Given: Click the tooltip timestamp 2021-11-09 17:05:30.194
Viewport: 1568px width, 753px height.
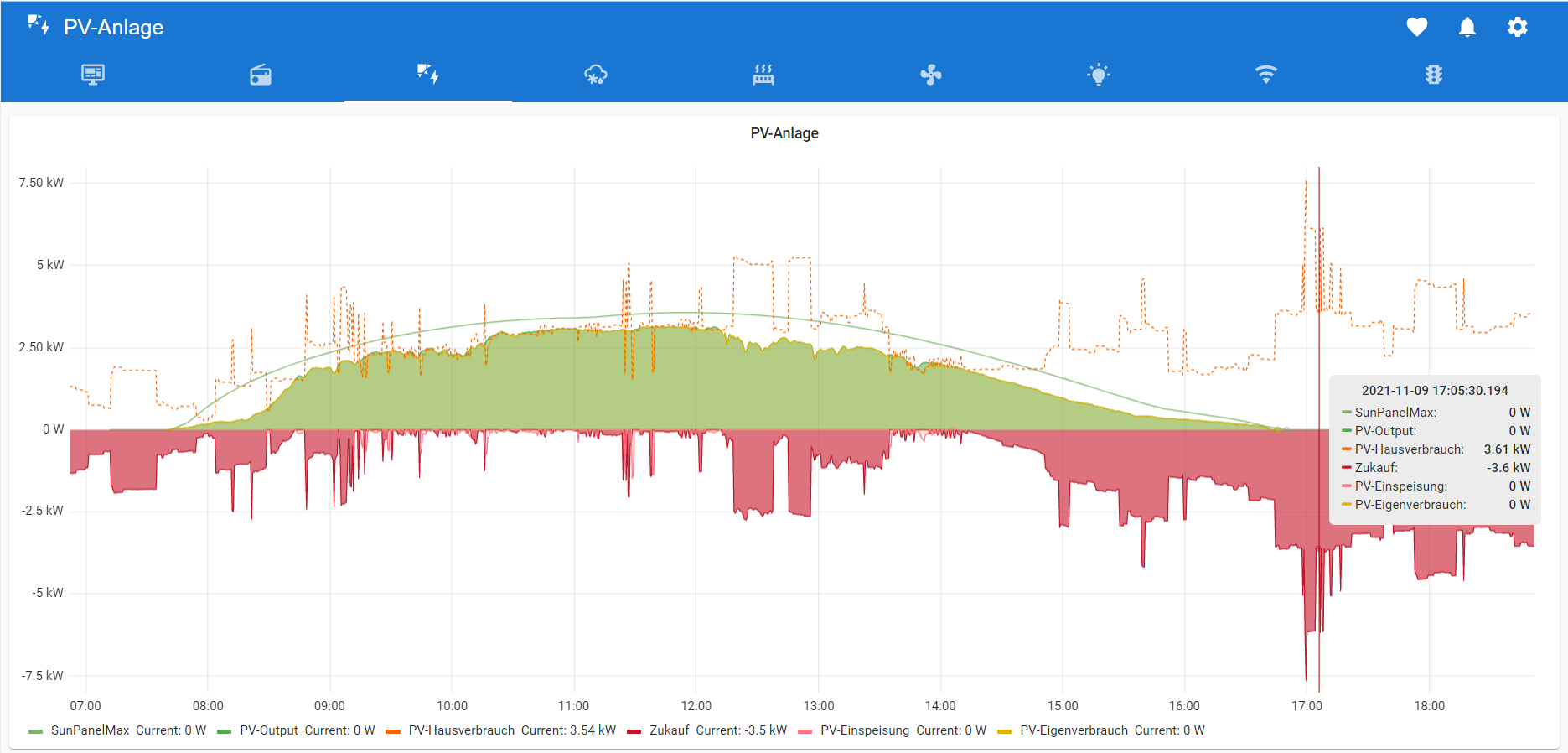Looking at the screenshot, I should [1435, 391].
